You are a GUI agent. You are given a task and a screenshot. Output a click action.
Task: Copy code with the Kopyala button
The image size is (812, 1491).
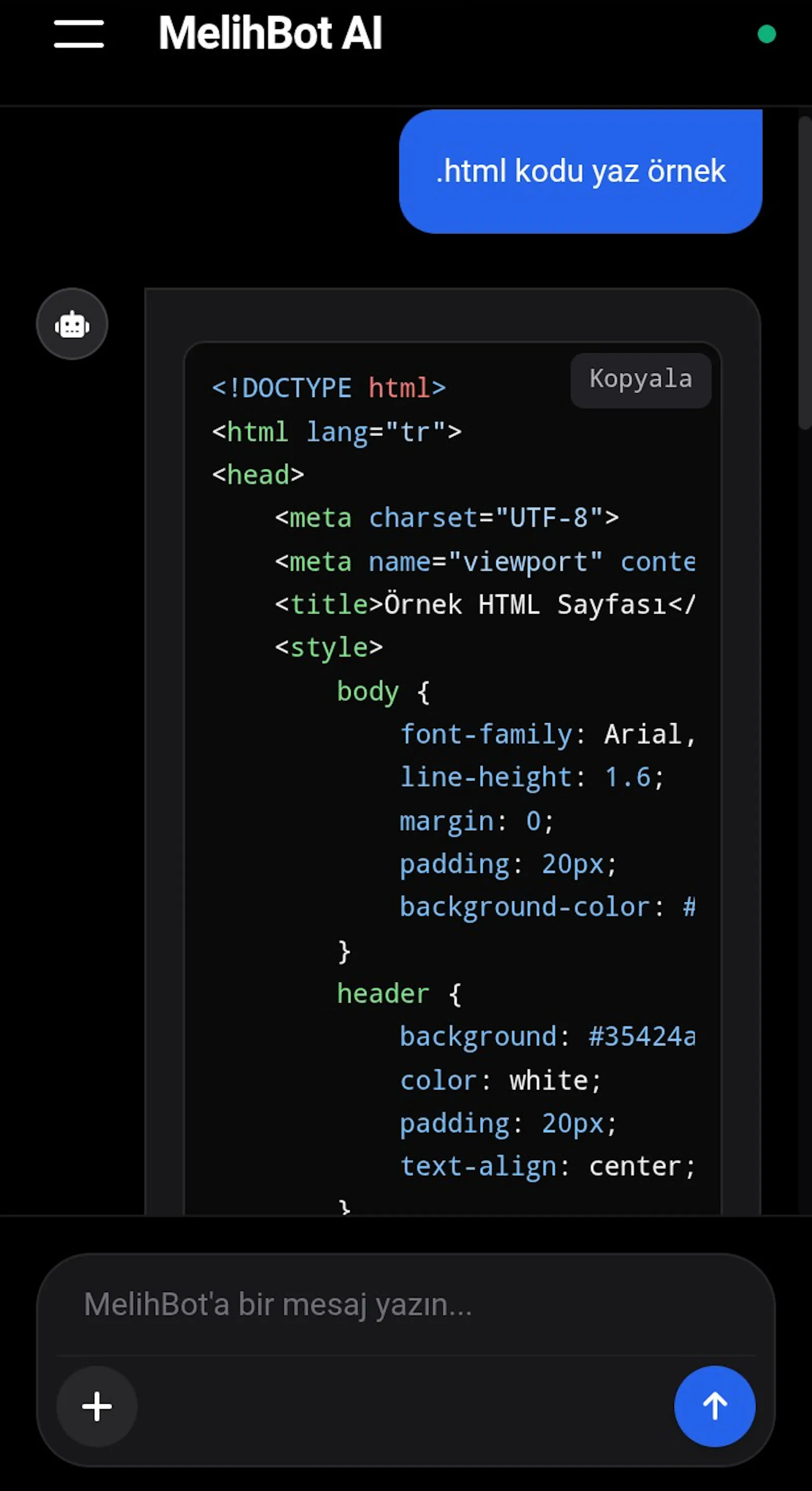click(640, 380)
